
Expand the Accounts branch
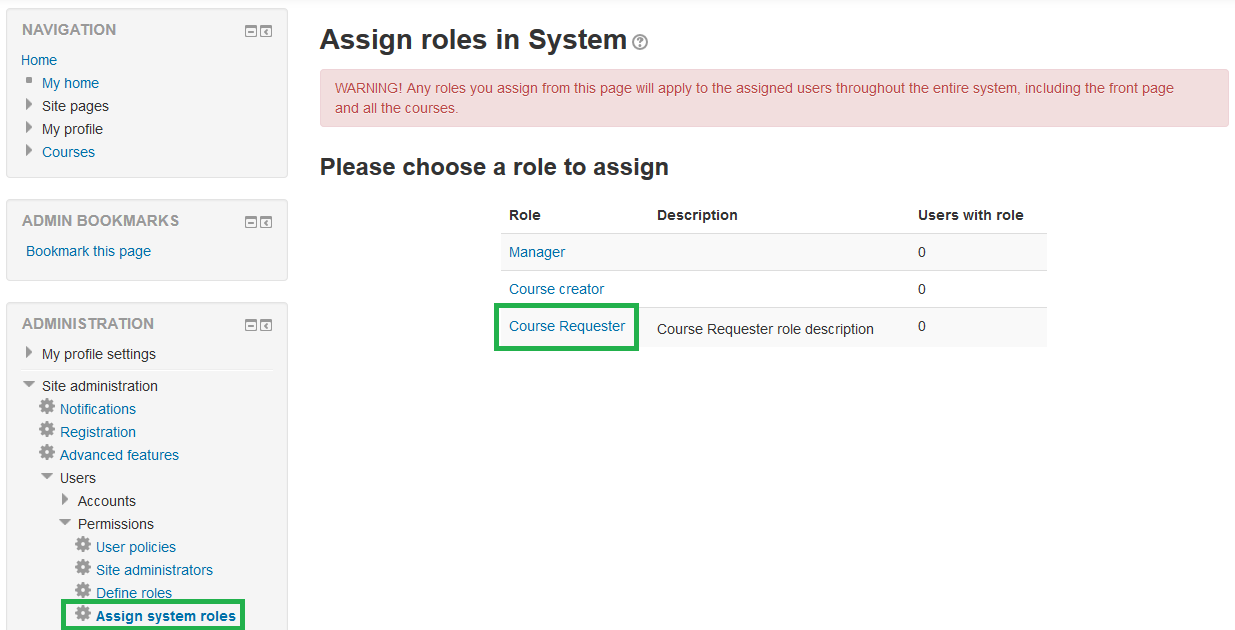[x=65, y=500]
